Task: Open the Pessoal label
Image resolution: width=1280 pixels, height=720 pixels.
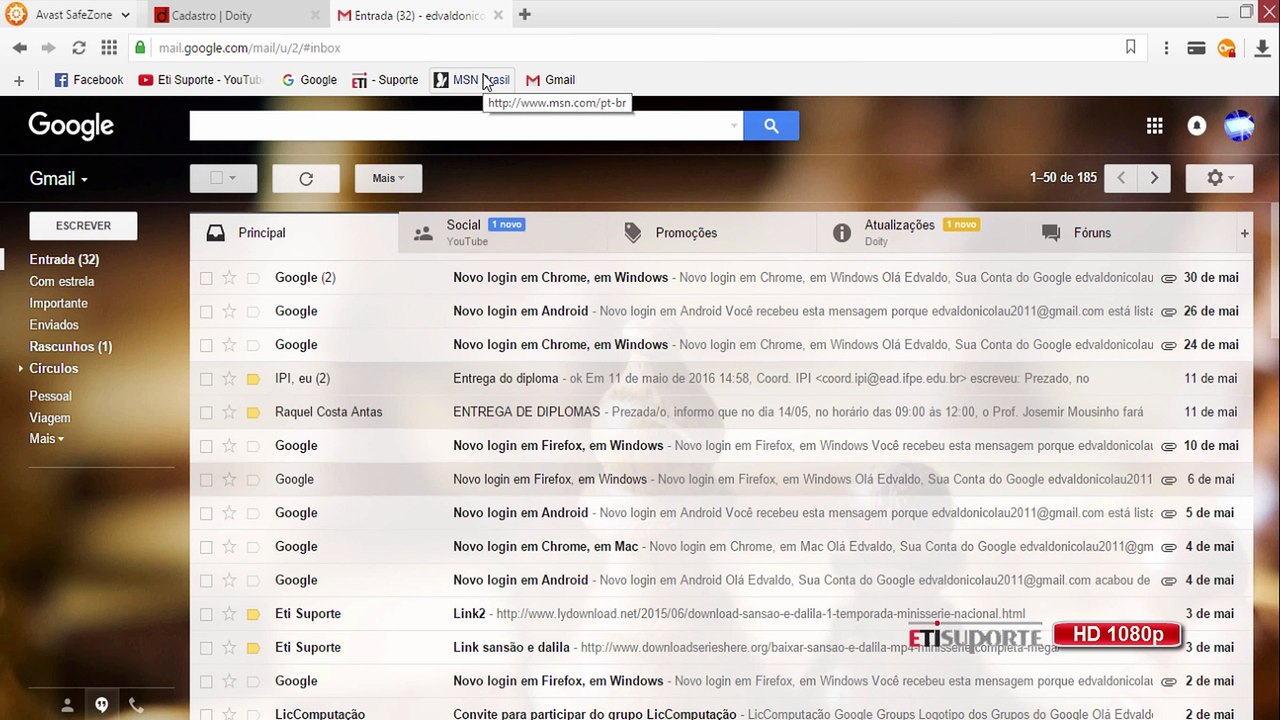Action: (50, 397)
